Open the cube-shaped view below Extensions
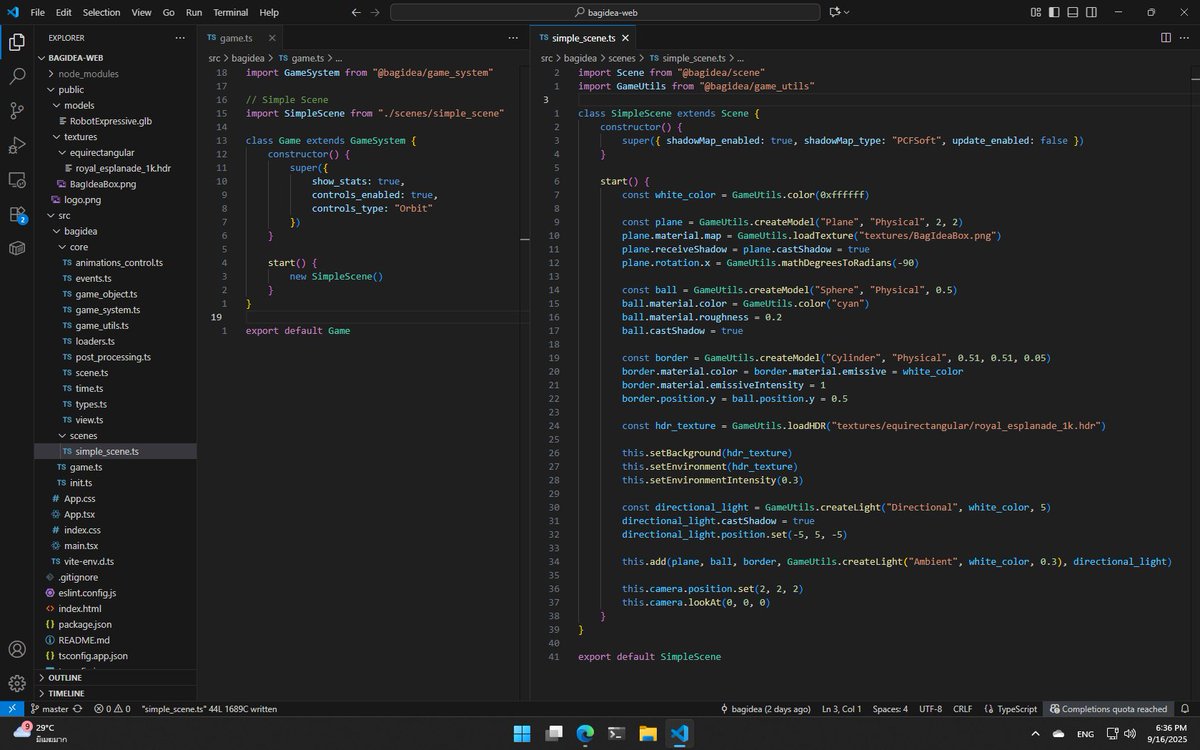This screenshot has height=750, width=1200. tap(17, 248)
